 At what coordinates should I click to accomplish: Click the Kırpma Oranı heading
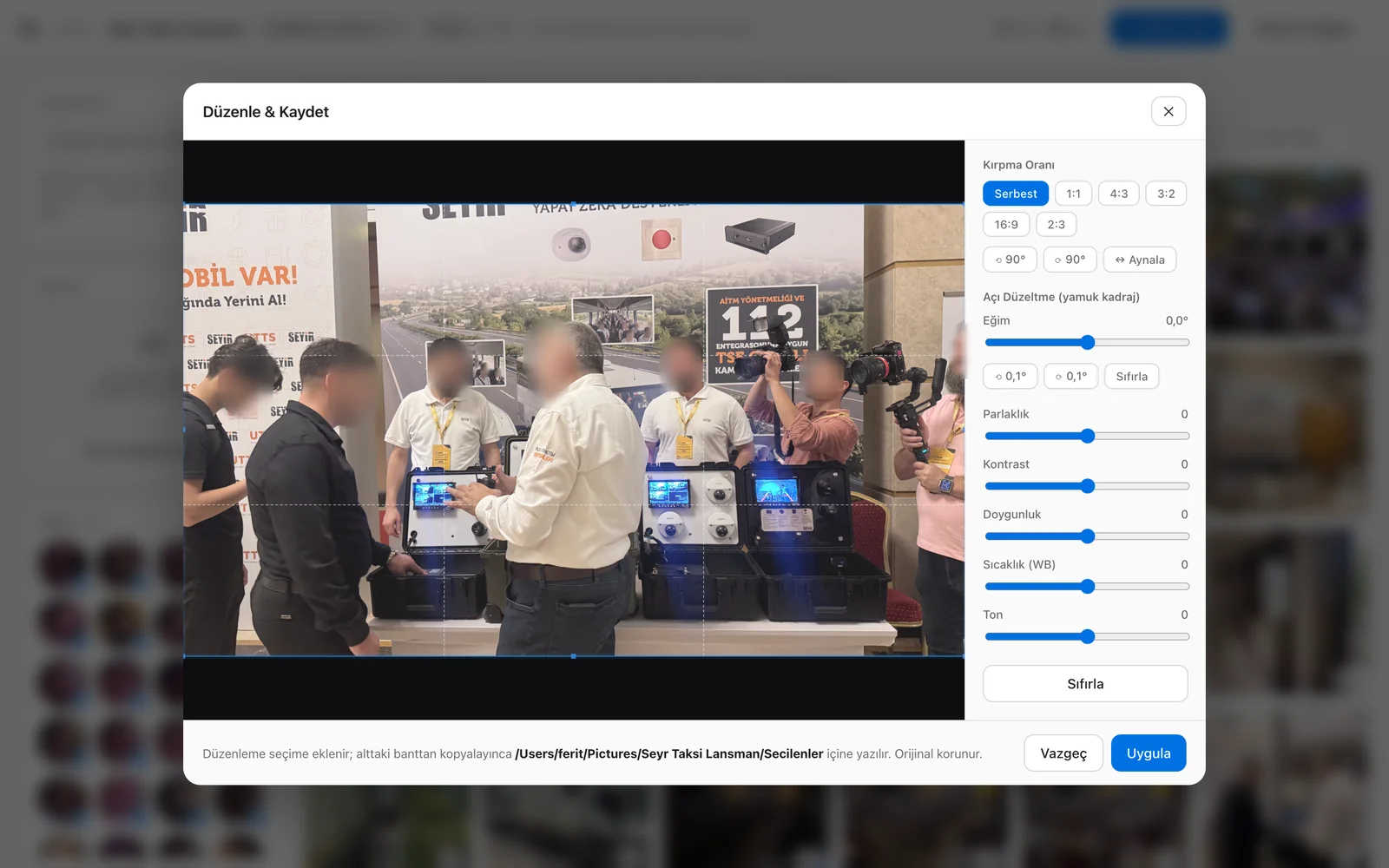click(x=1018, y=165)
